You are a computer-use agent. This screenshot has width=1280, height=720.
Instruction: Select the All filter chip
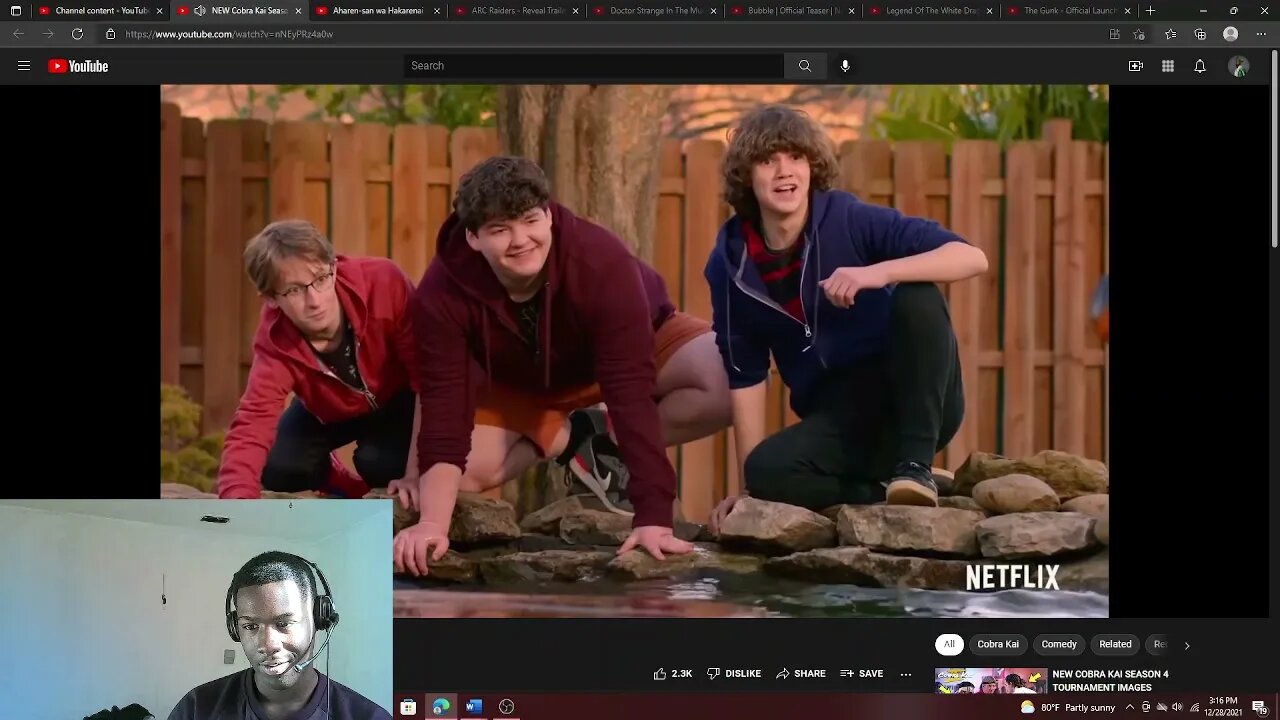tap(949, 645)
